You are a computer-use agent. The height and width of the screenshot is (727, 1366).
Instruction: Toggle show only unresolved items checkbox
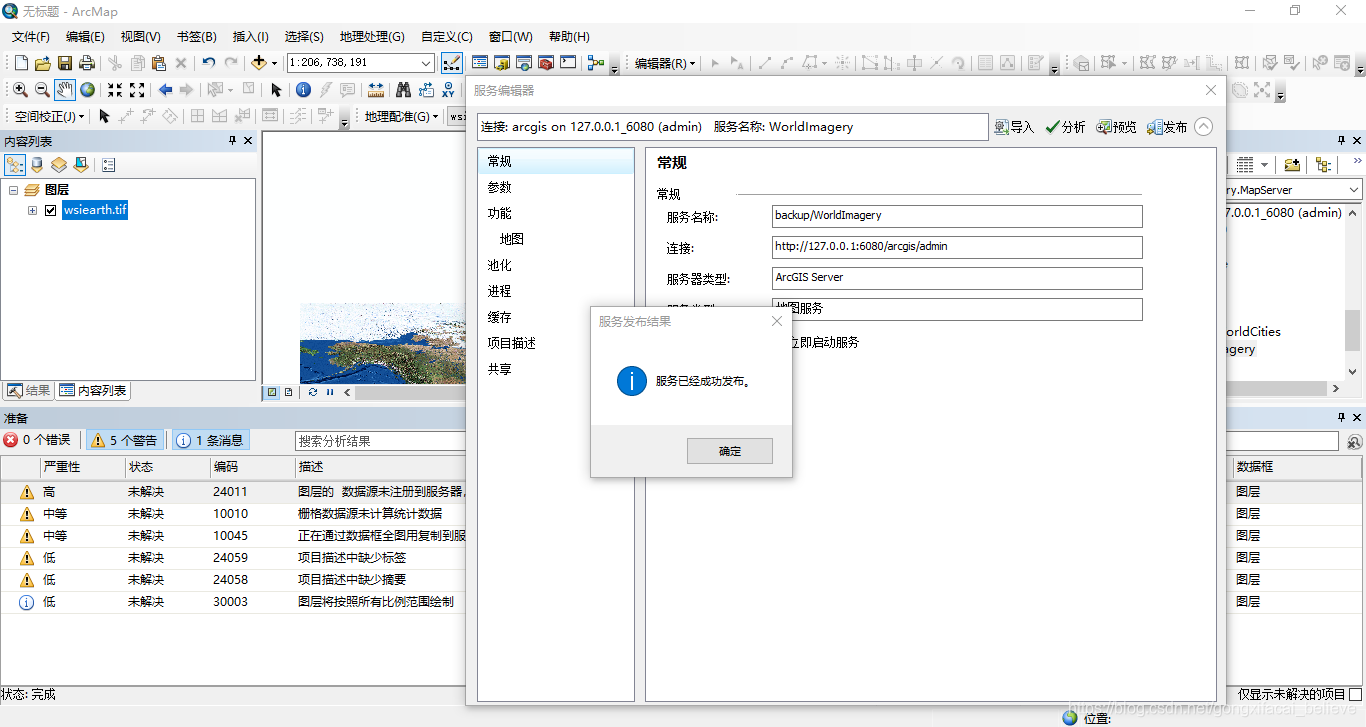[1356, 694]
